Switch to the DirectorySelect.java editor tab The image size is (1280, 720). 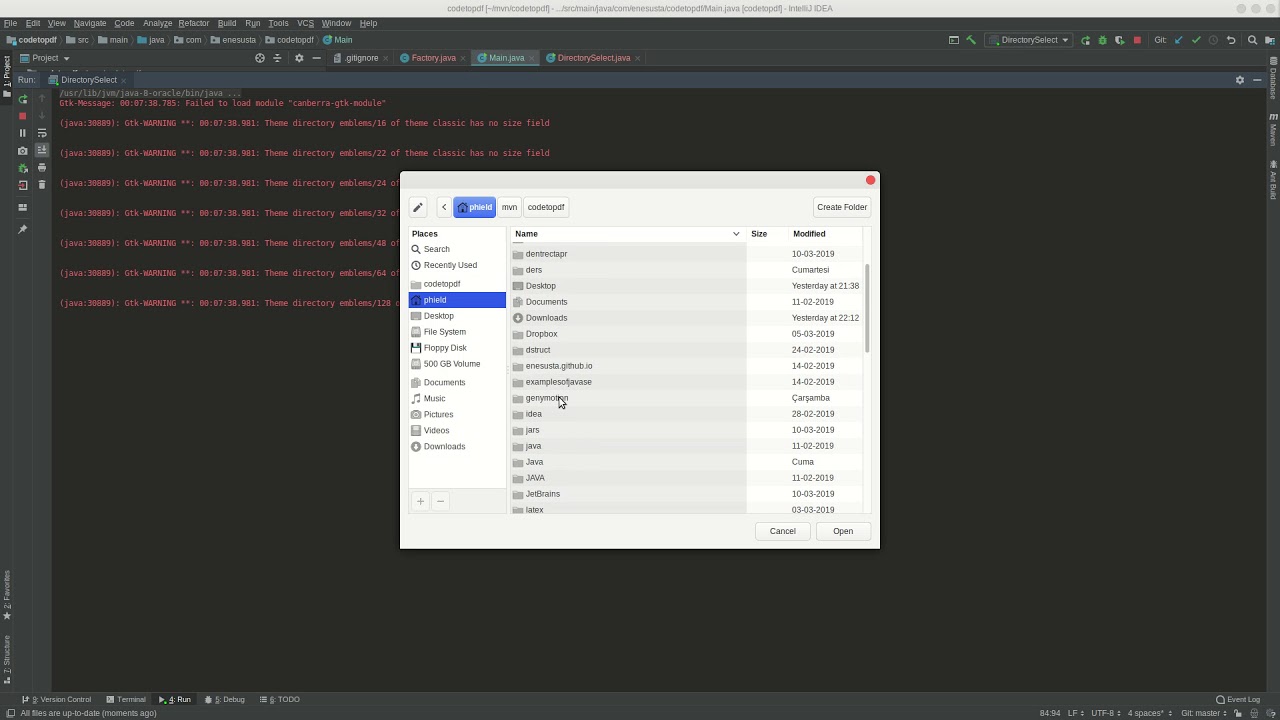click(x=594, y=58)
